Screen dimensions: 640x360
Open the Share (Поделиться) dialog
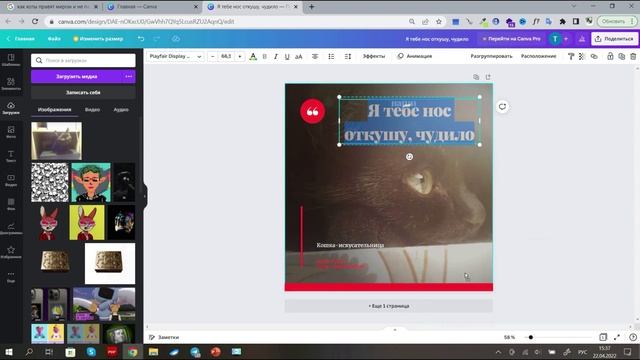coord(615,39)
